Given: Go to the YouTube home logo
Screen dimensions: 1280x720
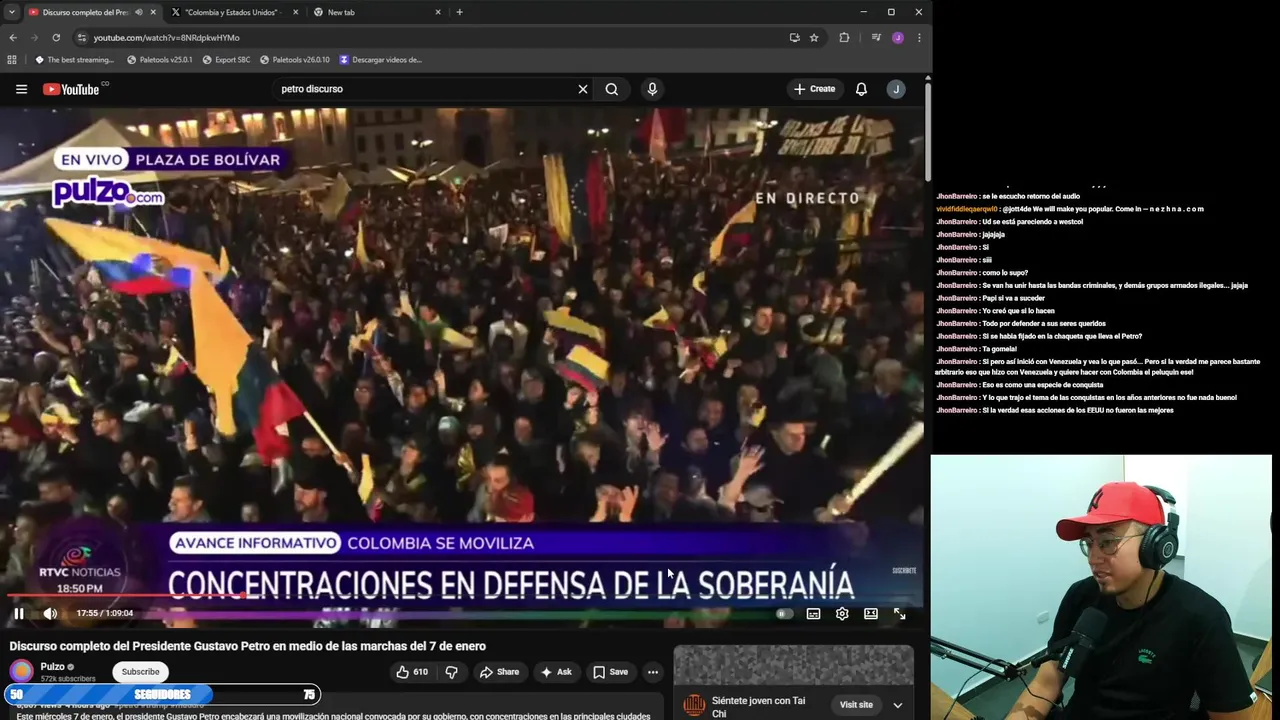Looking at the screenshot, I should click(71, 89).
